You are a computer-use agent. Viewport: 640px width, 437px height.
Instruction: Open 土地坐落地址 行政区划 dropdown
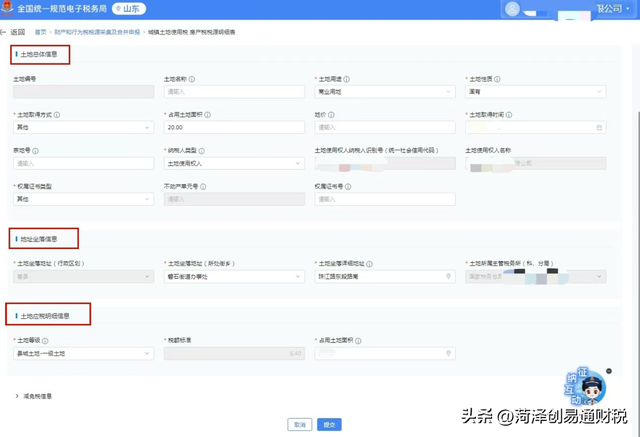point(83,276)
